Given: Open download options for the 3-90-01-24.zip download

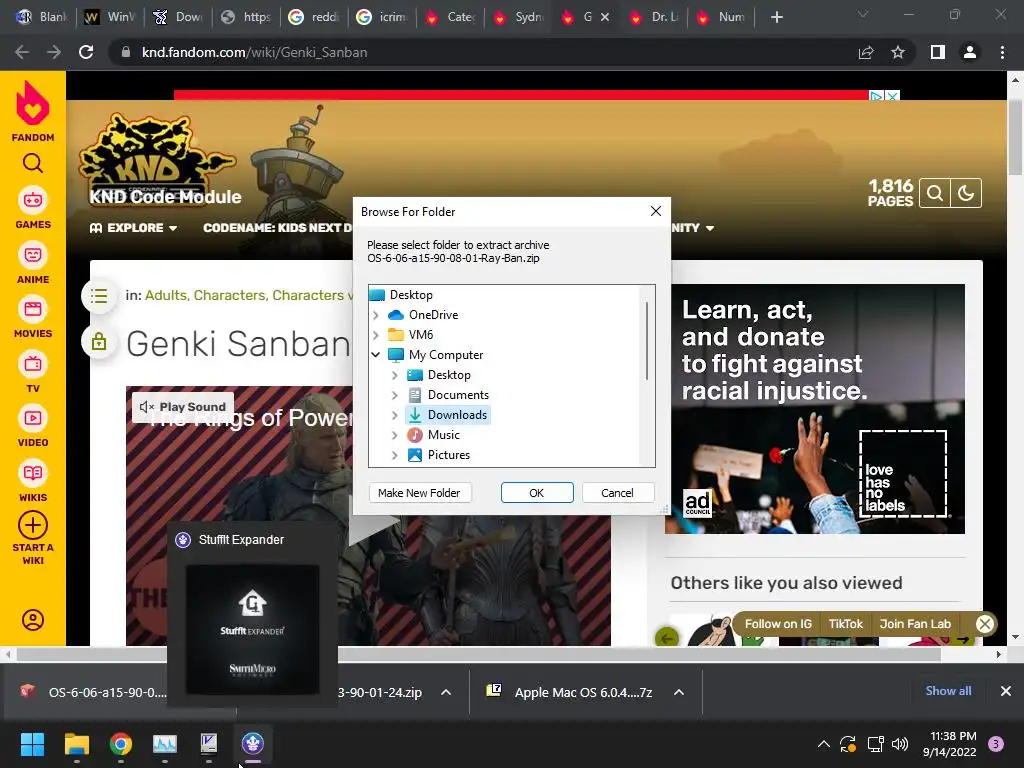Looking at the screenshot, I should click(x=446, y=692).
